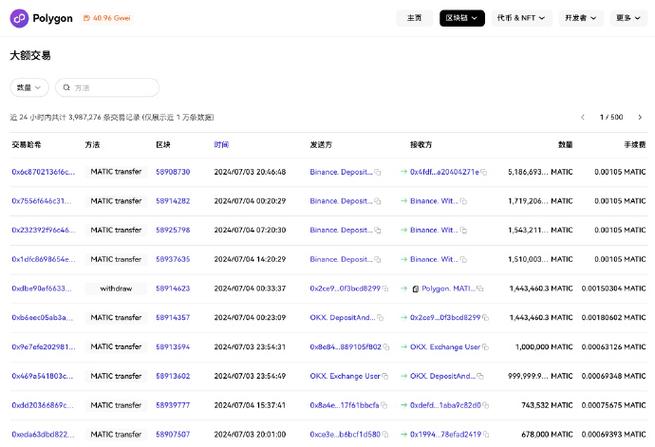Copy receiver address in block 58914282 row
This screenshot has width=655, height=447.
tap(464, 201)
